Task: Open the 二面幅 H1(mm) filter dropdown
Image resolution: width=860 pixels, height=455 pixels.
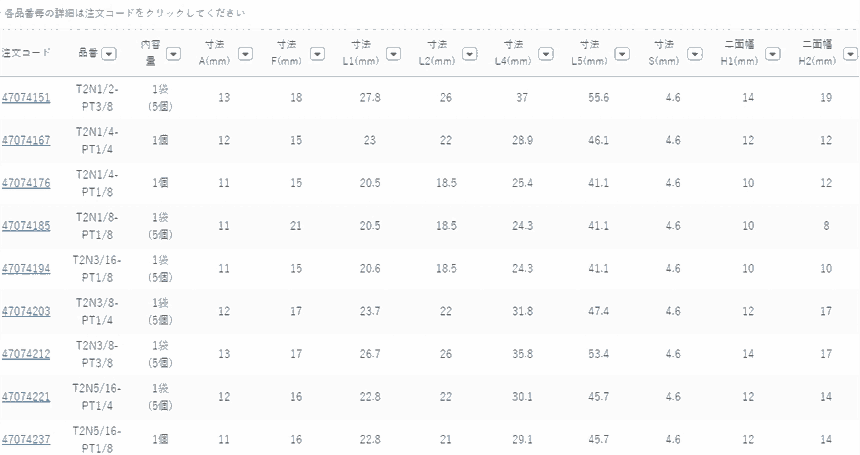Action: pos(772,53)
